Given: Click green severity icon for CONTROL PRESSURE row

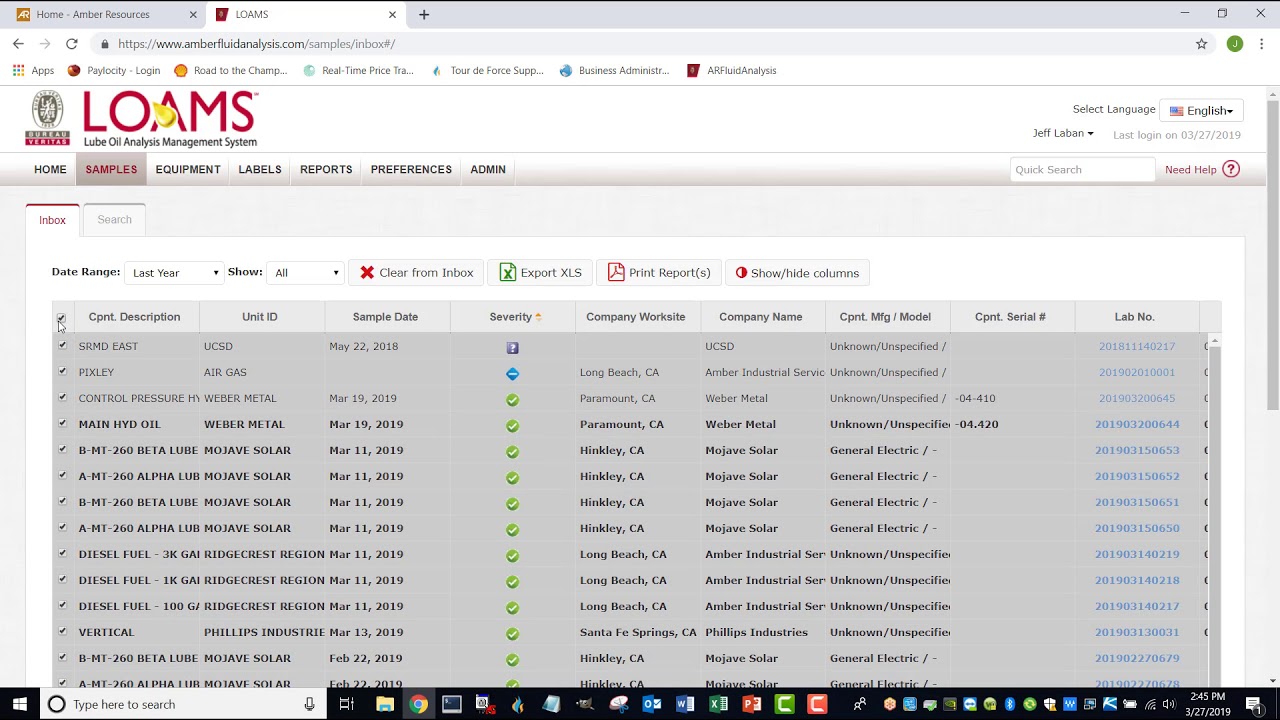Looking at the screenshot, I should pyautogui.click(x=512, y=399).
